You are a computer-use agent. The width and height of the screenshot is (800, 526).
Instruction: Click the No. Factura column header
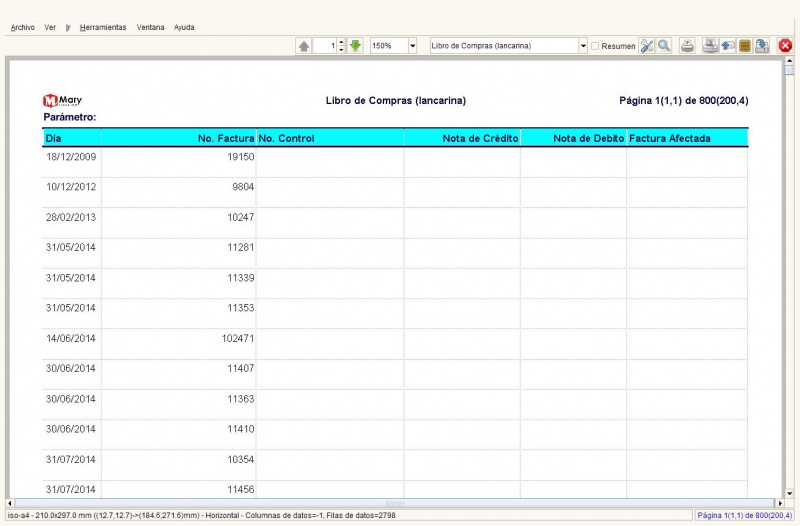(x=179, y=138)
